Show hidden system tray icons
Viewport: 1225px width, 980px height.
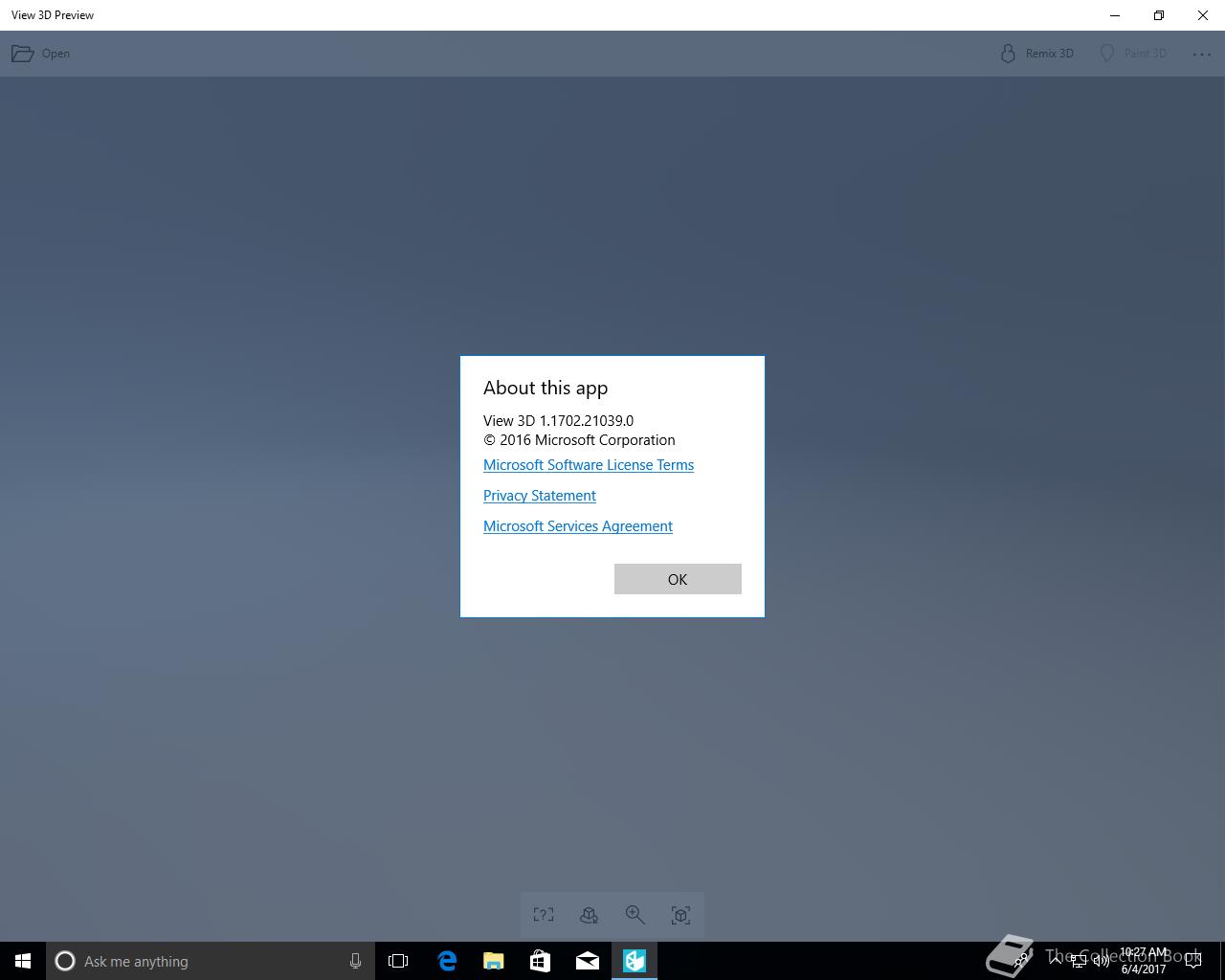[x=1056, y=961]
